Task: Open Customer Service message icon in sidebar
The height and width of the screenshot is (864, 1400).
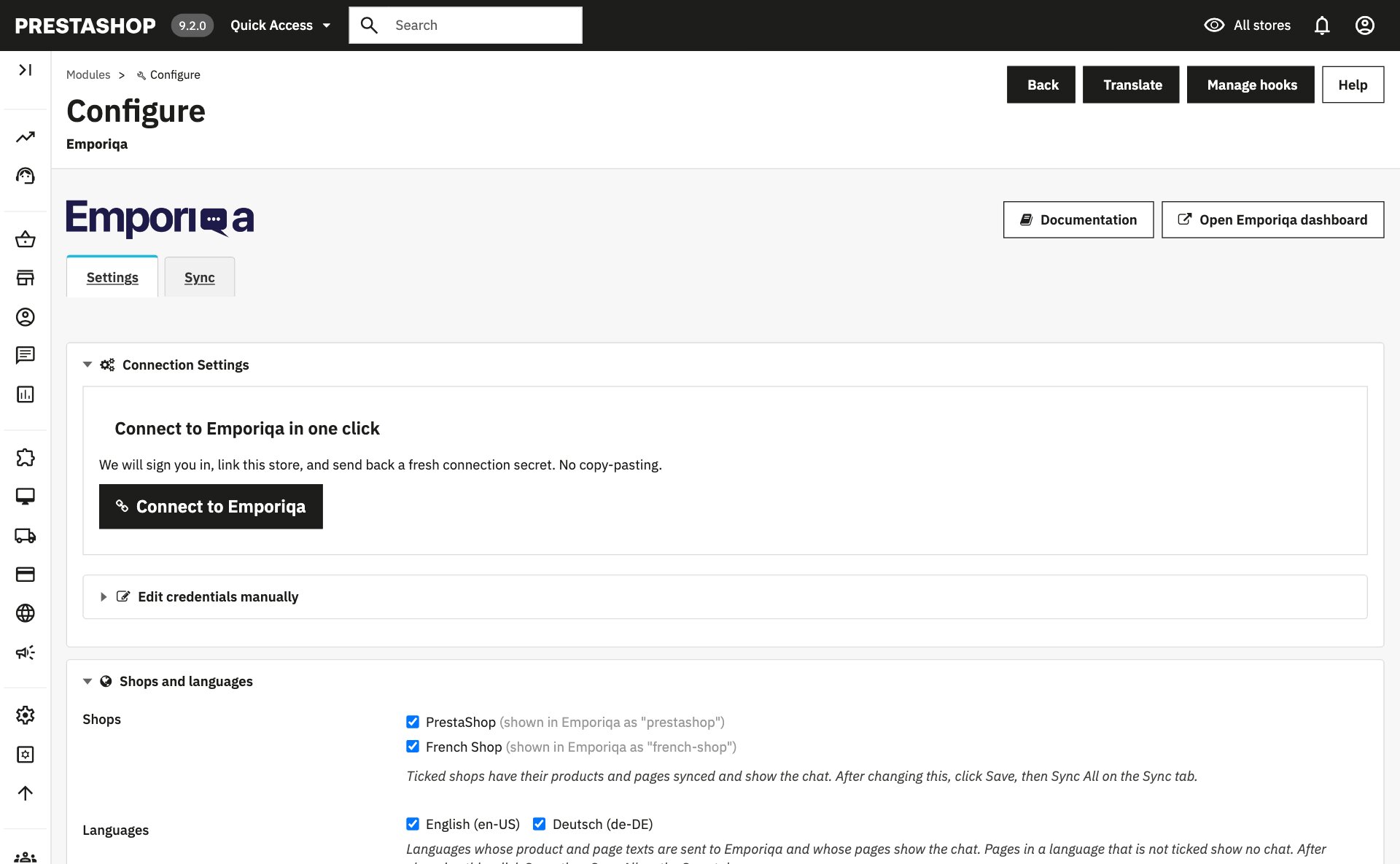Action: [x=26, y=355]
